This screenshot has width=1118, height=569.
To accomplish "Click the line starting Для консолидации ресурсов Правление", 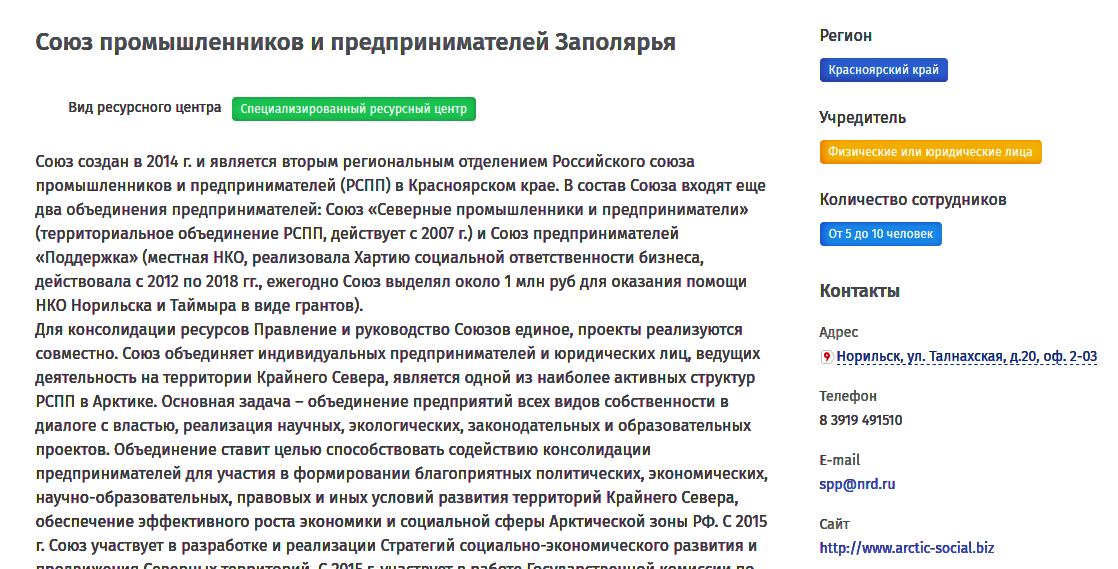I will click(x=389, y=329).
